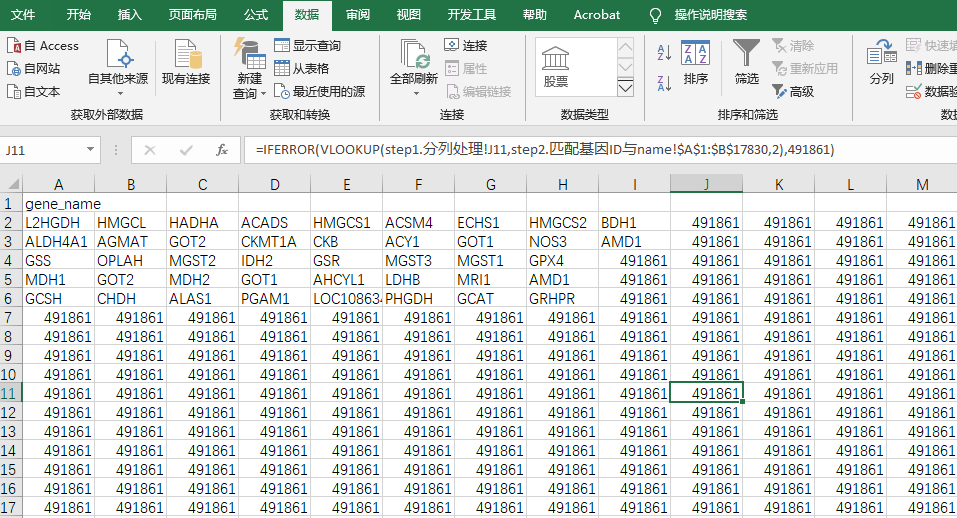Sort ascending A to Z
Viewport: 957px width, 518px height.
coord(664,53)
